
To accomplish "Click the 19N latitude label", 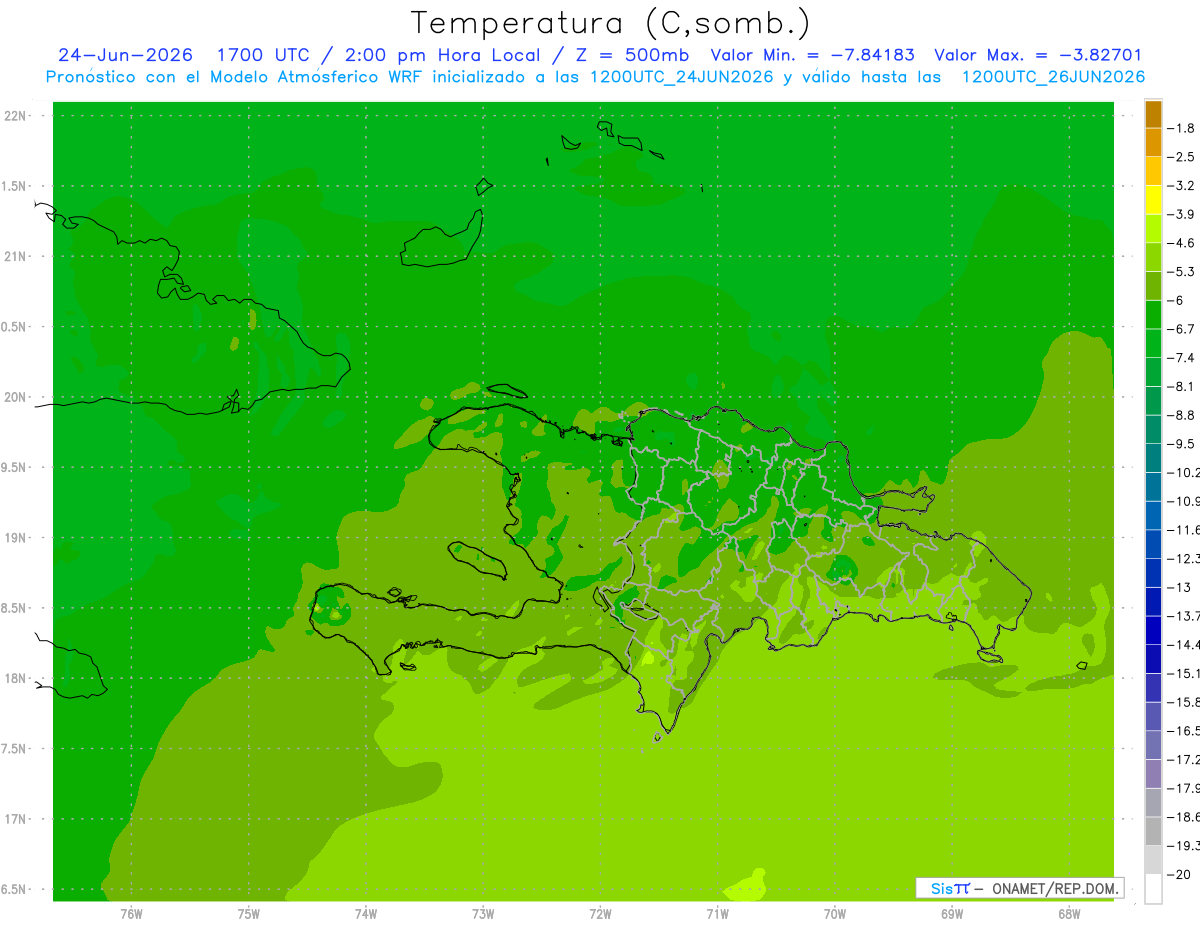I will [16, 538].
